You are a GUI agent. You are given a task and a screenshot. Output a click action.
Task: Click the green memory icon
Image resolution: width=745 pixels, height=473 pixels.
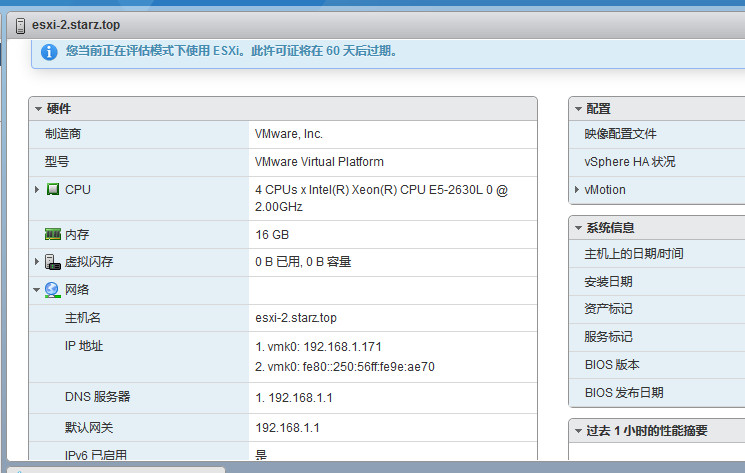[x=53, y=234]
